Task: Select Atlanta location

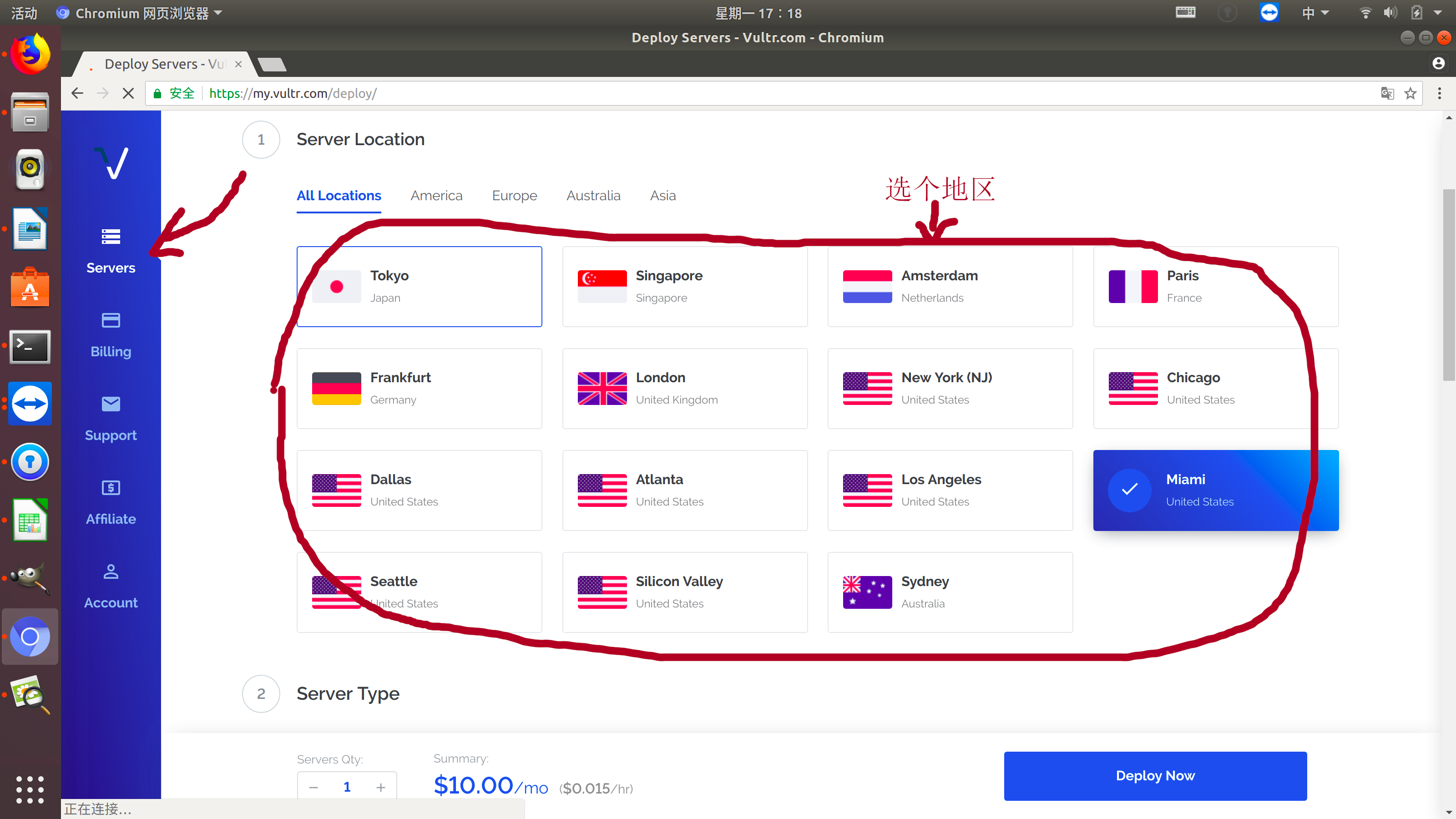Action: (685, 490)
